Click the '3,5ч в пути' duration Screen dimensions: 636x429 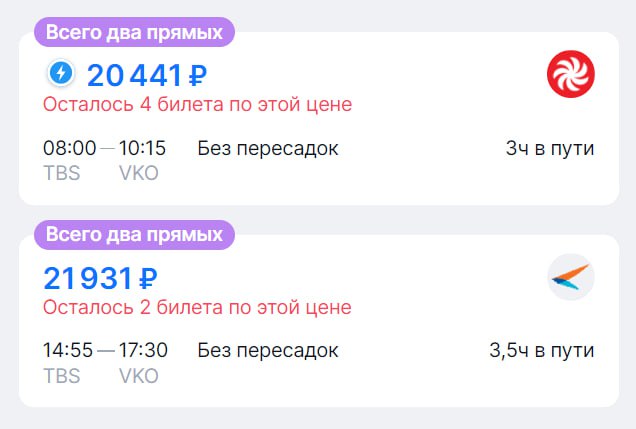[542, 351]
